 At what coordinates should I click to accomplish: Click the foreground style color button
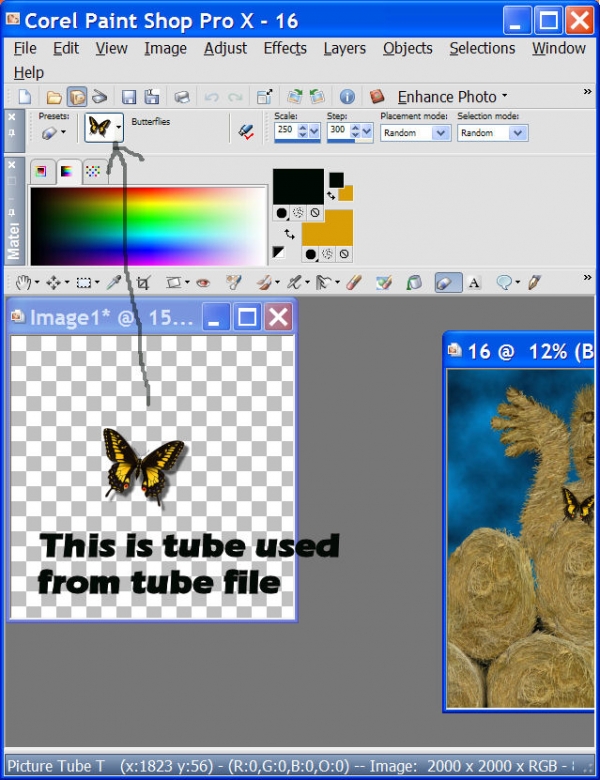(x=282, y=213)
